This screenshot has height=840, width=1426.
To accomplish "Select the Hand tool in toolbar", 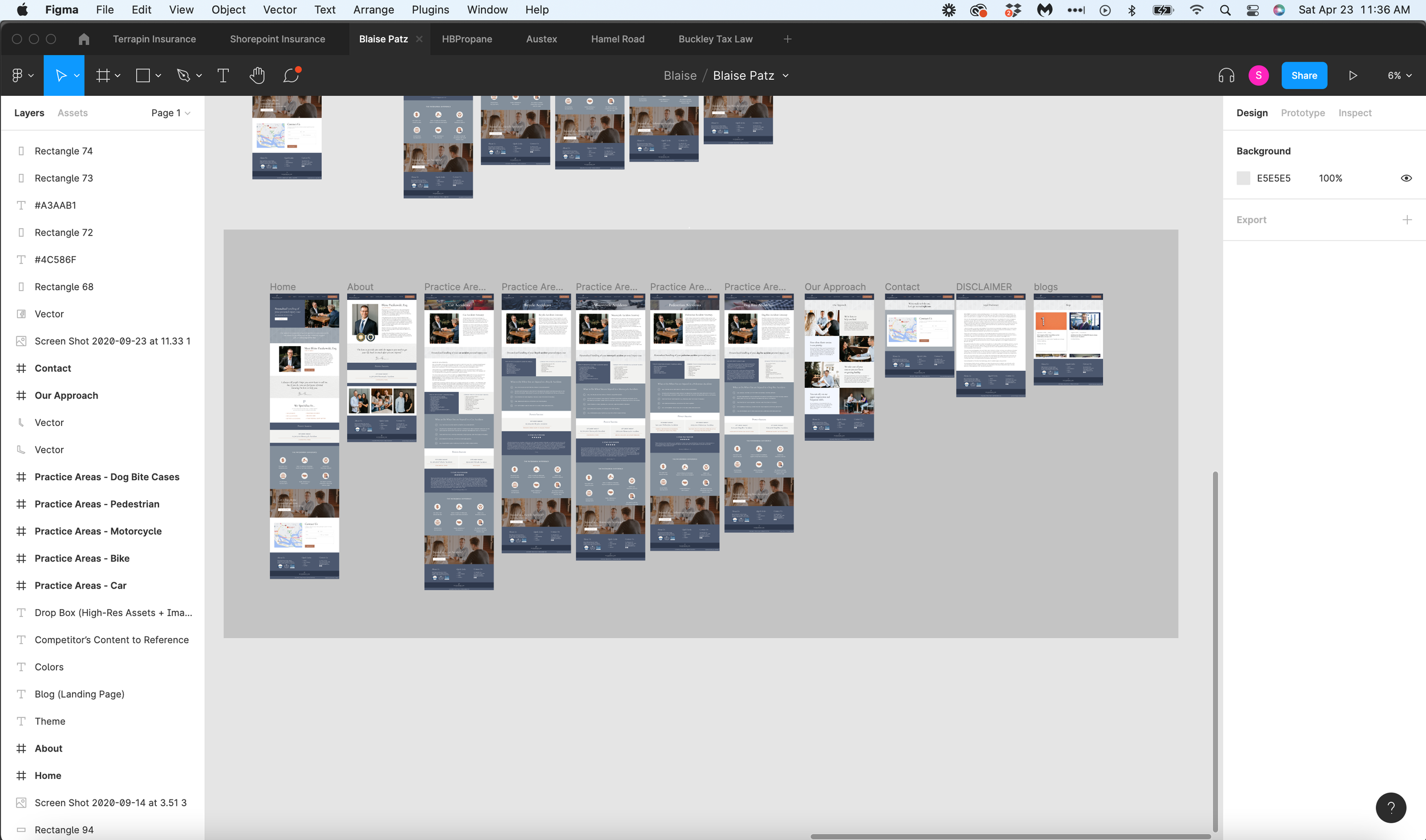I will point(257,75).
